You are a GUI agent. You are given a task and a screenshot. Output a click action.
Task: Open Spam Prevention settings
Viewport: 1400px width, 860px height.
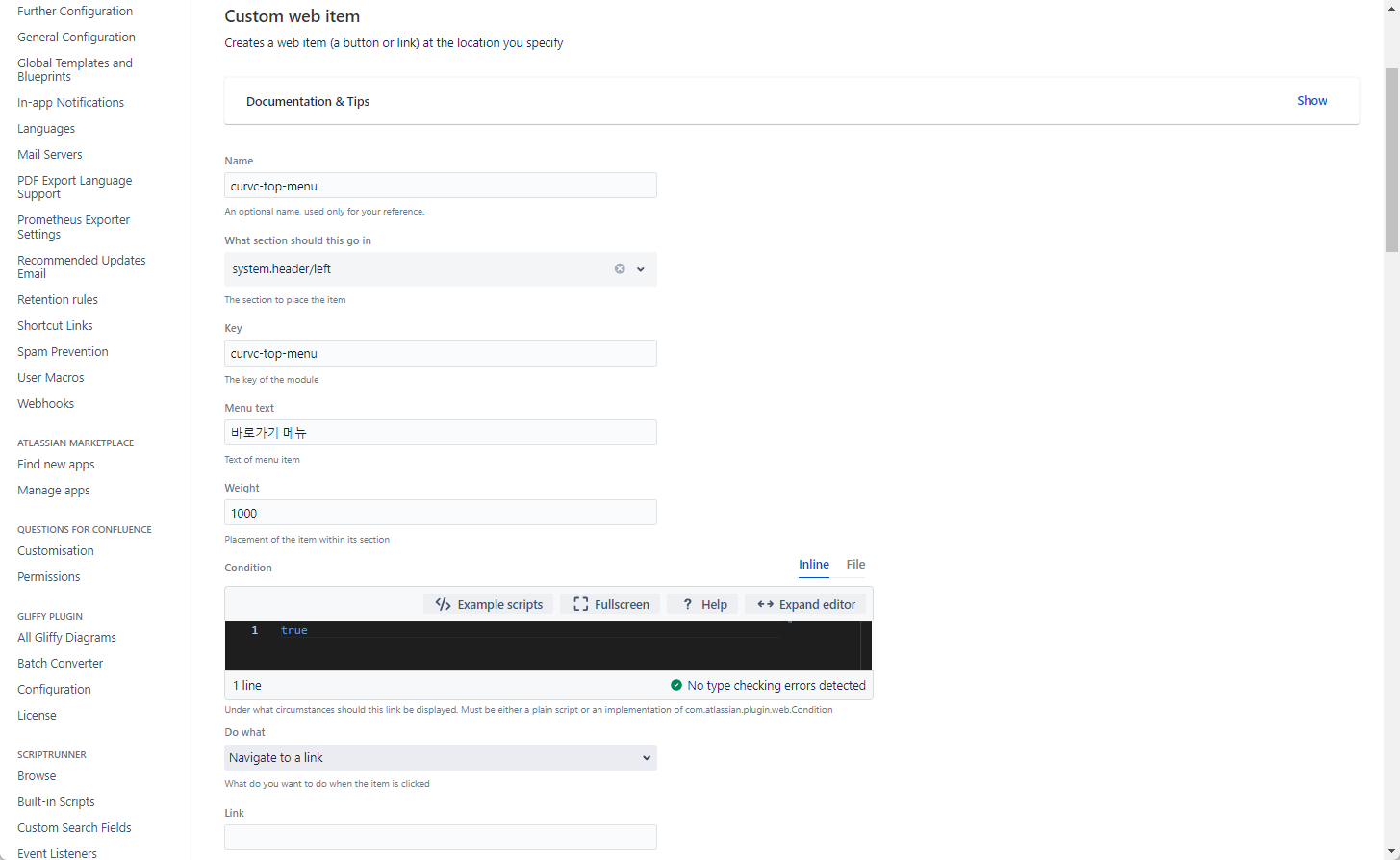63,352
